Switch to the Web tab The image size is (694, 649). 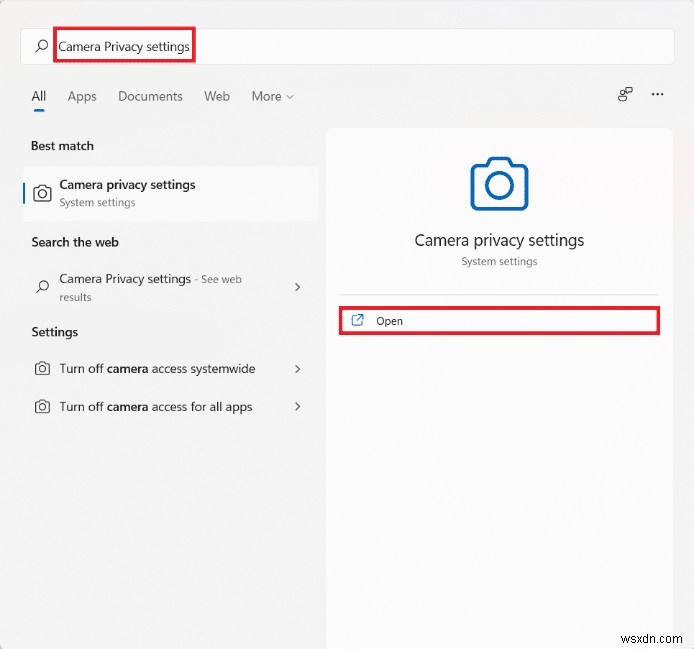point(217,96)
